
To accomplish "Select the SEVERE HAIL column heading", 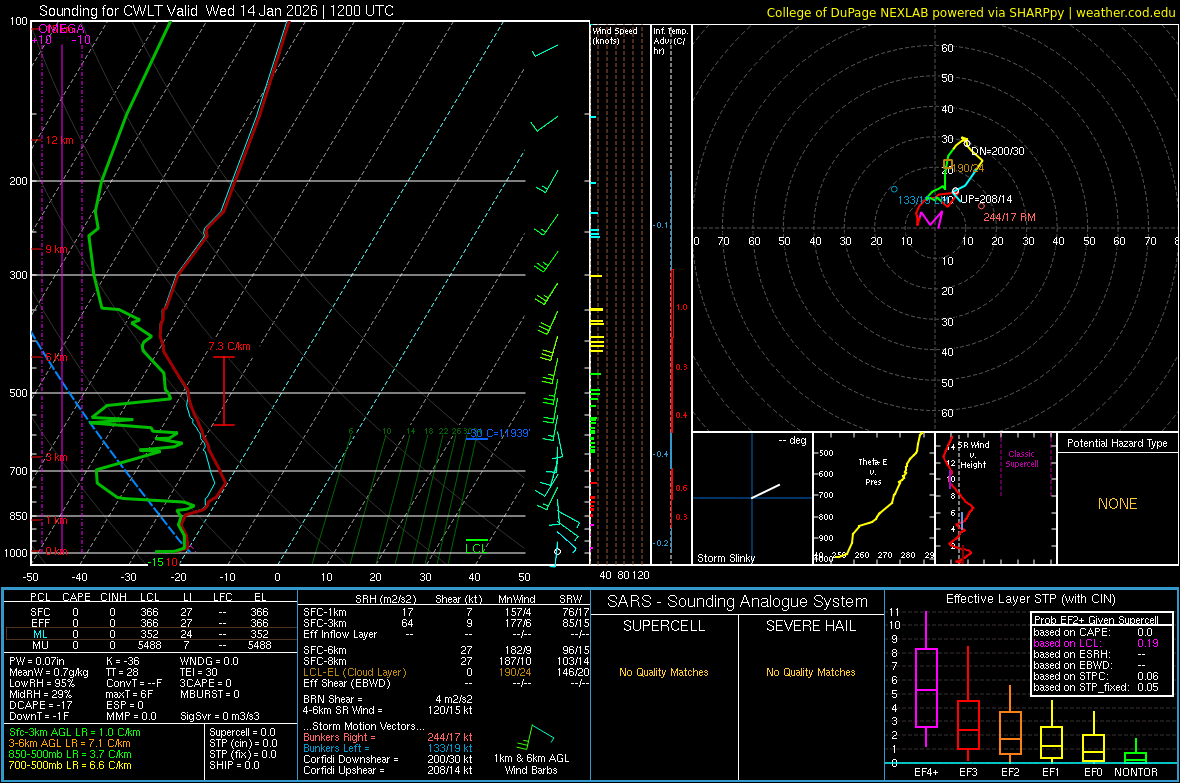I will pyautogui.click(x=811, y=626).
